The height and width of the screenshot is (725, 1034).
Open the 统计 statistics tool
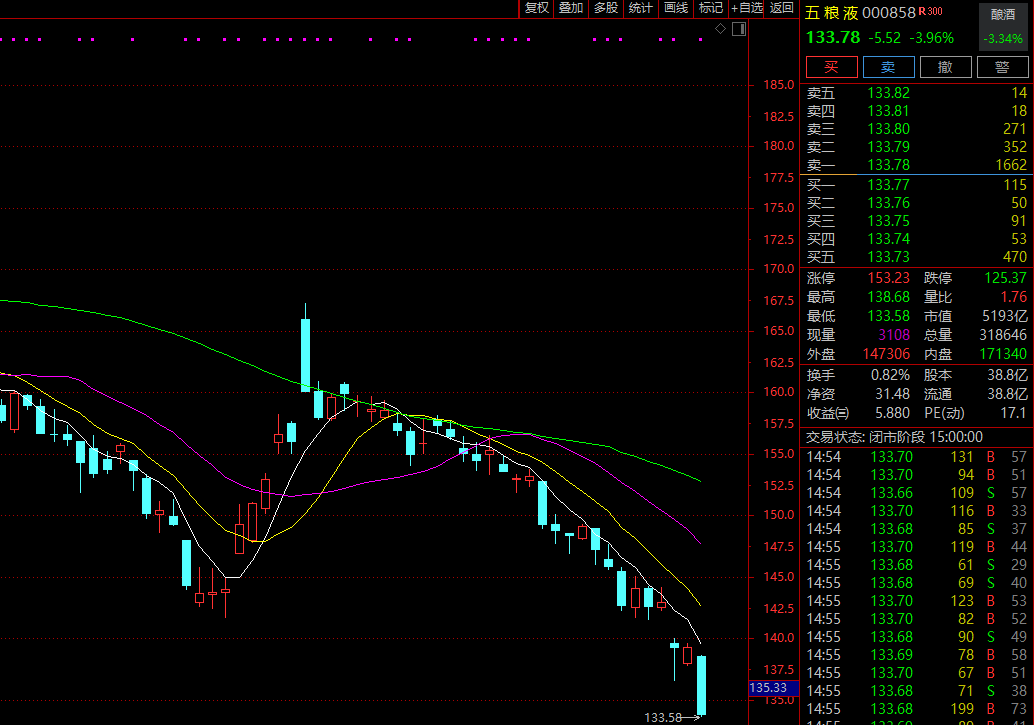coord(640,8)
